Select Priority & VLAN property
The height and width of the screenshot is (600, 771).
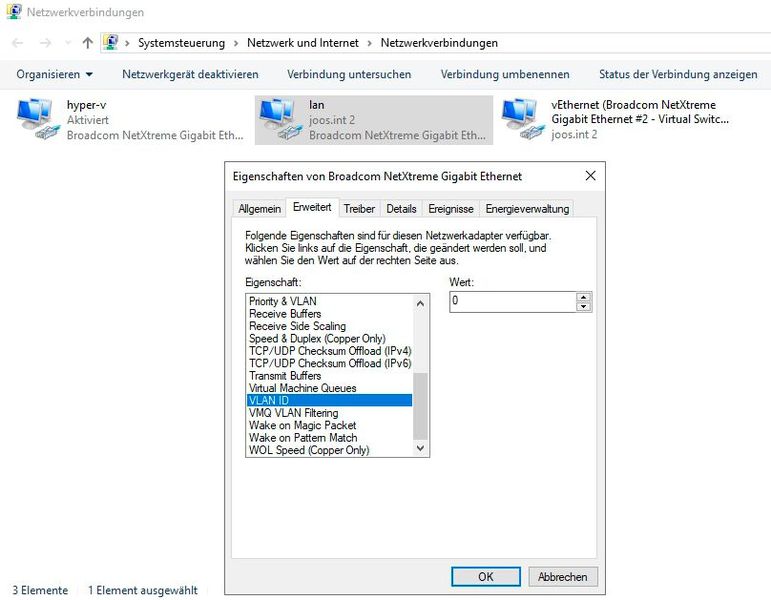[329, 301]
